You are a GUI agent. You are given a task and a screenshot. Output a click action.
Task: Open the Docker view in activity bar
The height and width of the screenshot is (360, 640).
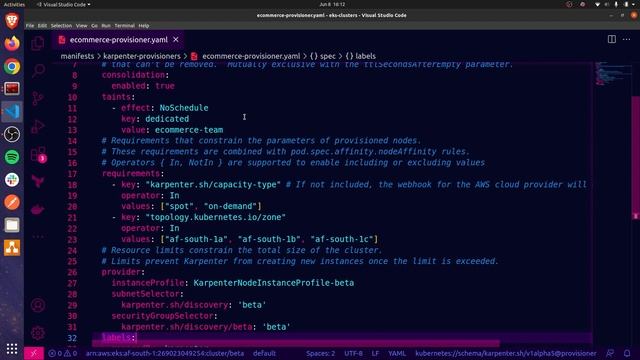coord(38,209)
